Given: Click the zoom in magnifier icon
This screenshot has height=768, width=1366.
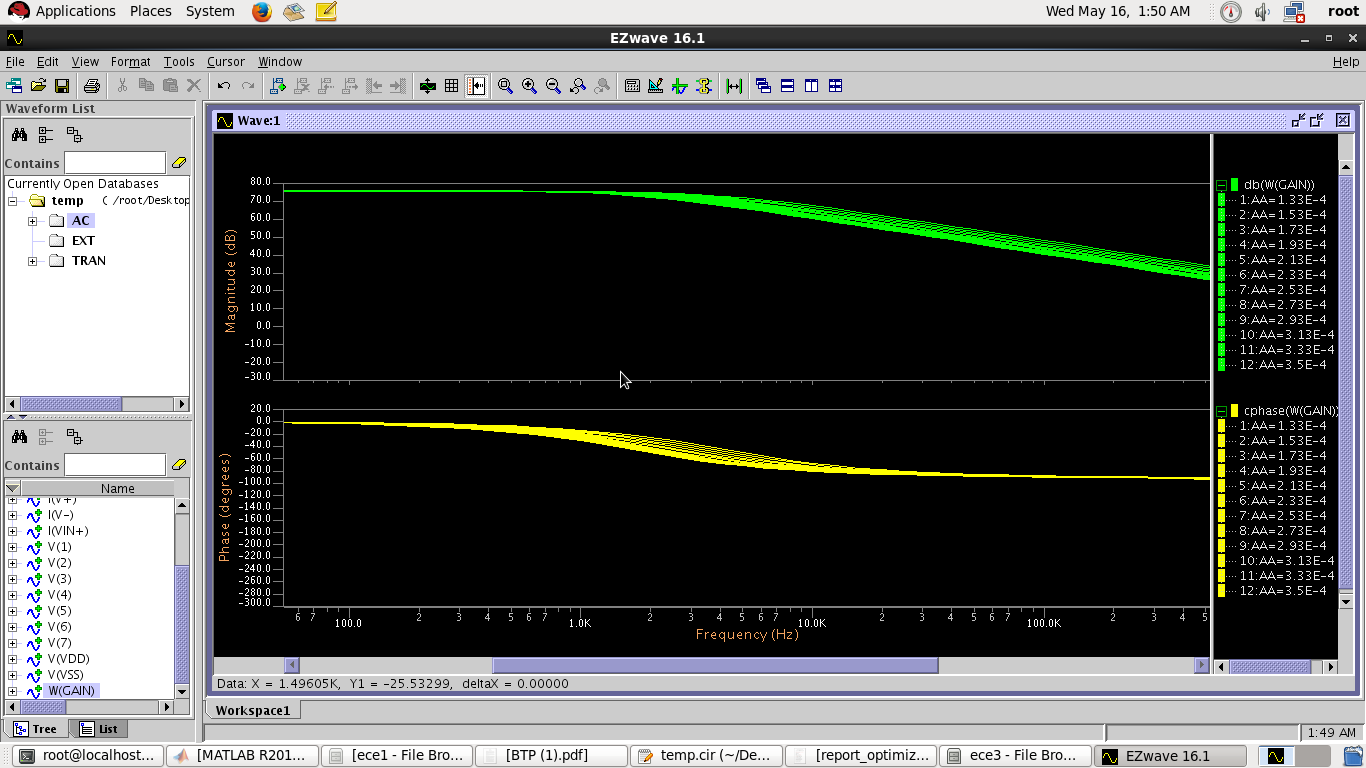Looking at the screenshot, I should pos(529,86).
